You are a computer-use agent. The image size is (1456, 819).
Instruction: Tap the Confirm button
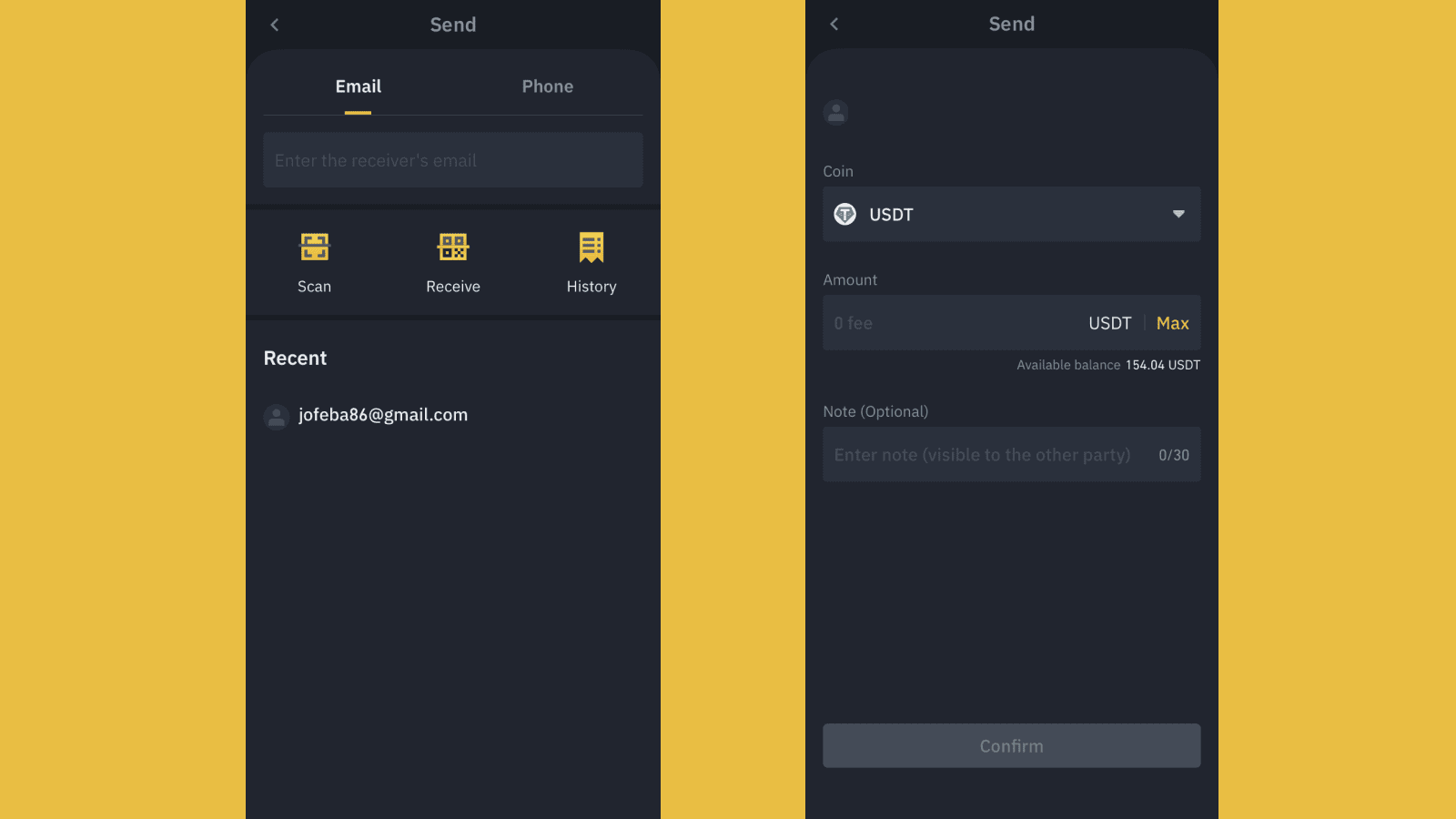[x=1012, y=746]
